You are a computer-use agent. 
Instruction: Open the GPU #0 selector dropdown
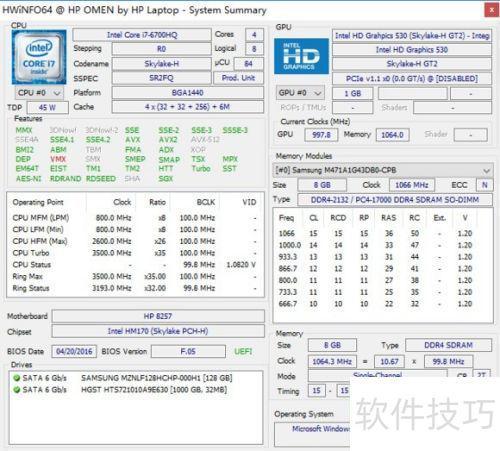pyautogui.click(x=300, y=93)
